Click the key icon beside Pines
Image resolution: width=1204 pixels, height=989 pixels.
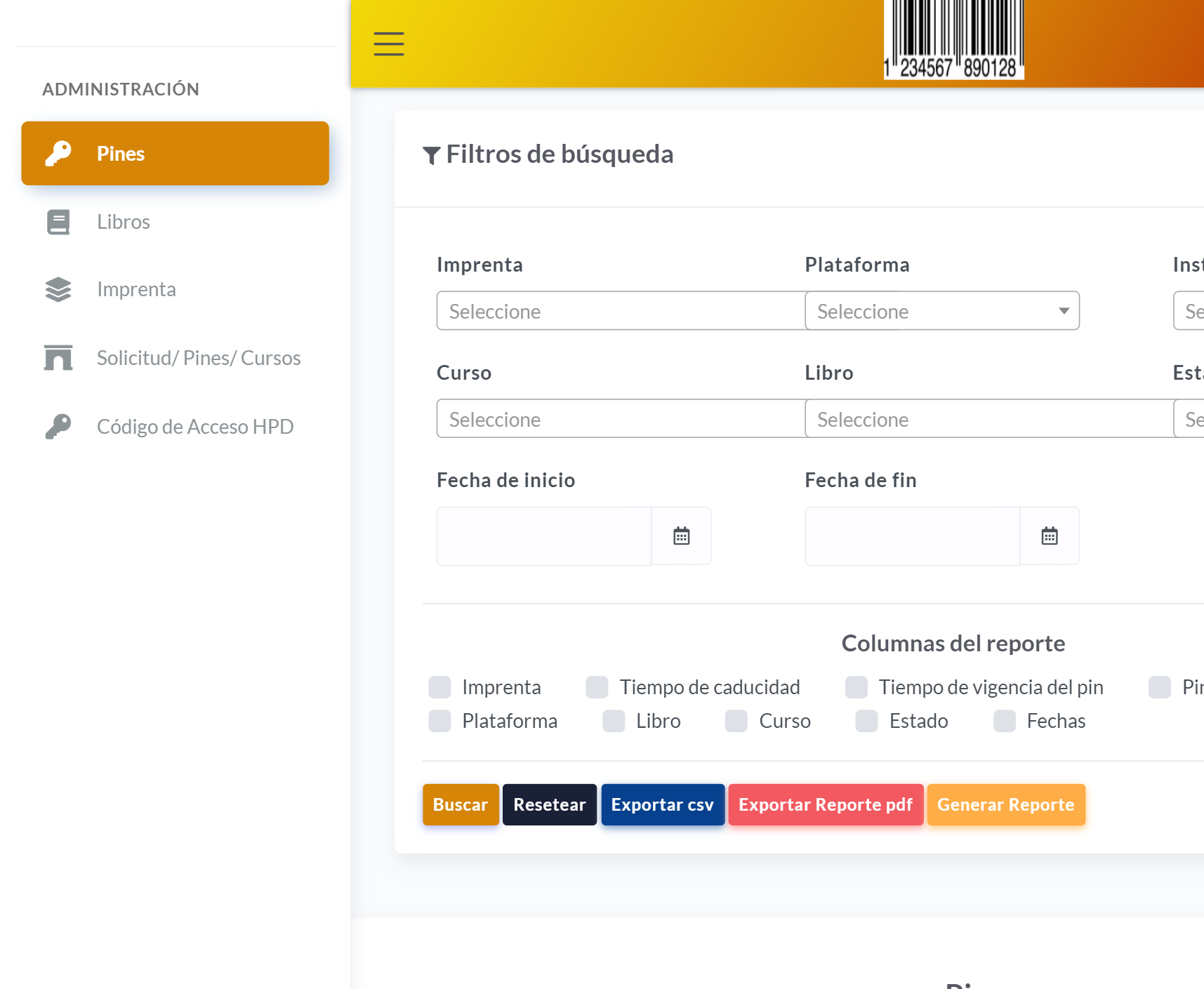tap(58, 153)
